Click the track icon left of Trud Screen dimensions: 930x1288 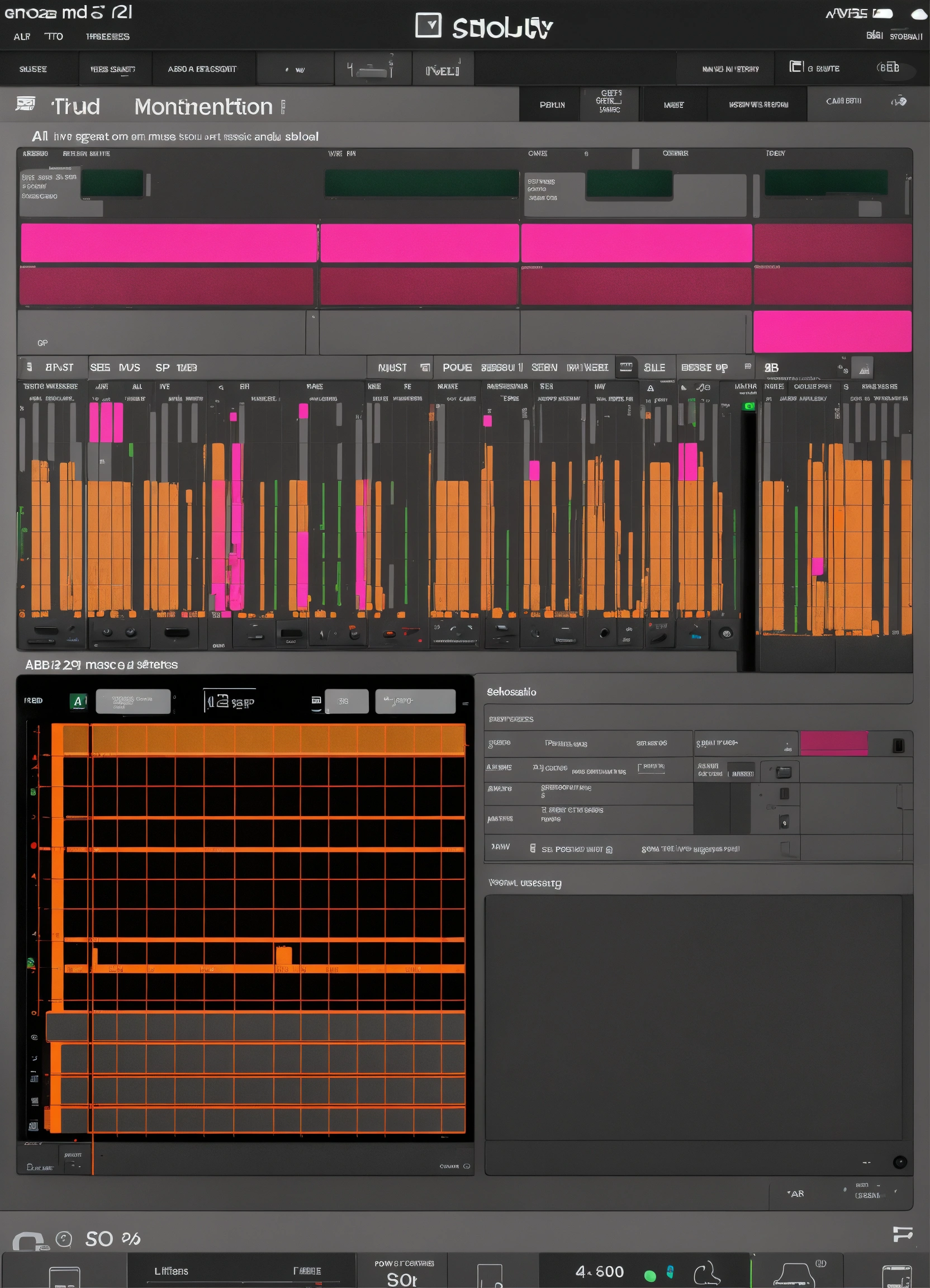26,104
